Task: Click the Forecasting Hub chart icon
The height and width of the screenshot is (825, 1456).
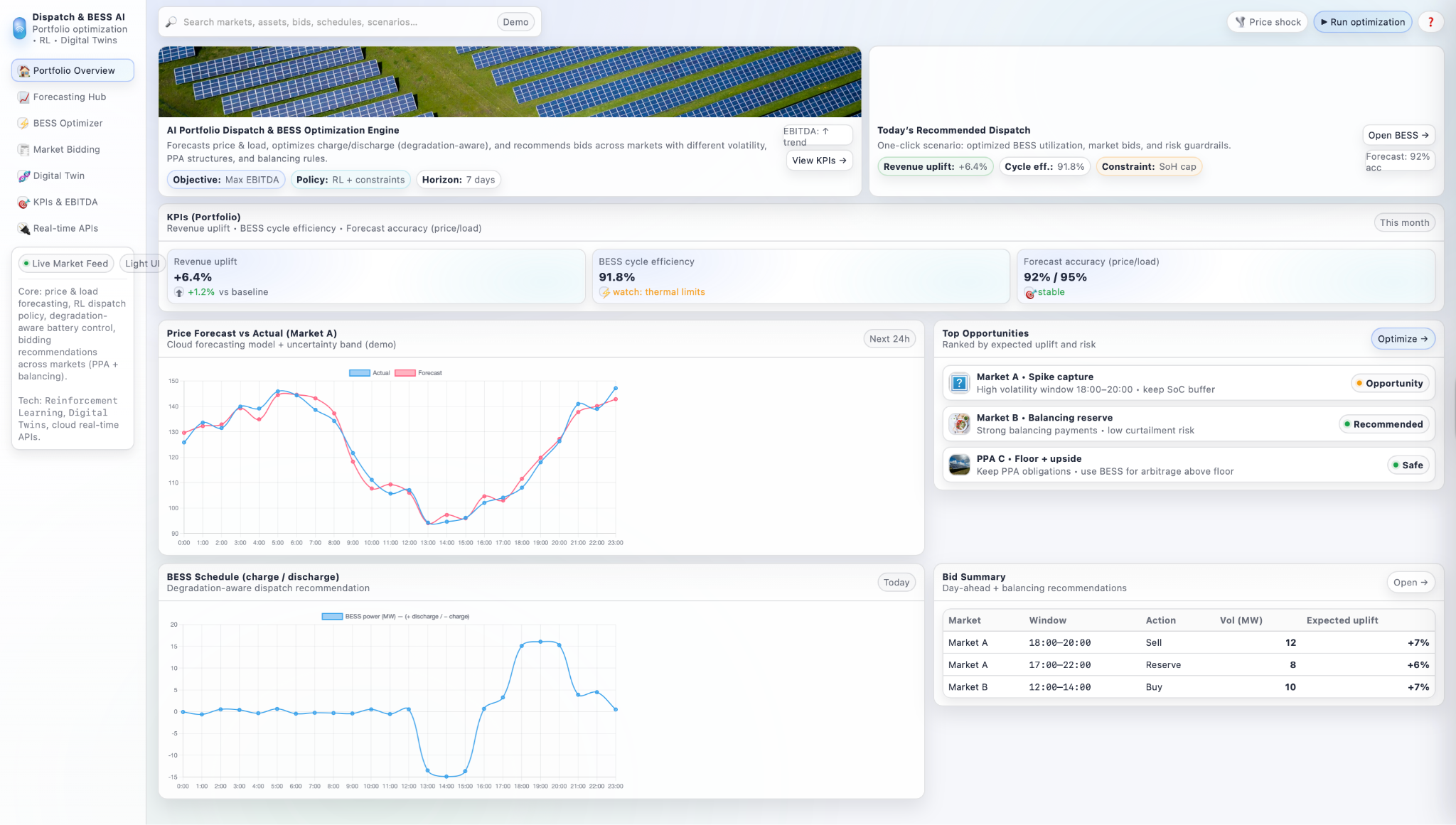Action: click(x=23, y=97)
